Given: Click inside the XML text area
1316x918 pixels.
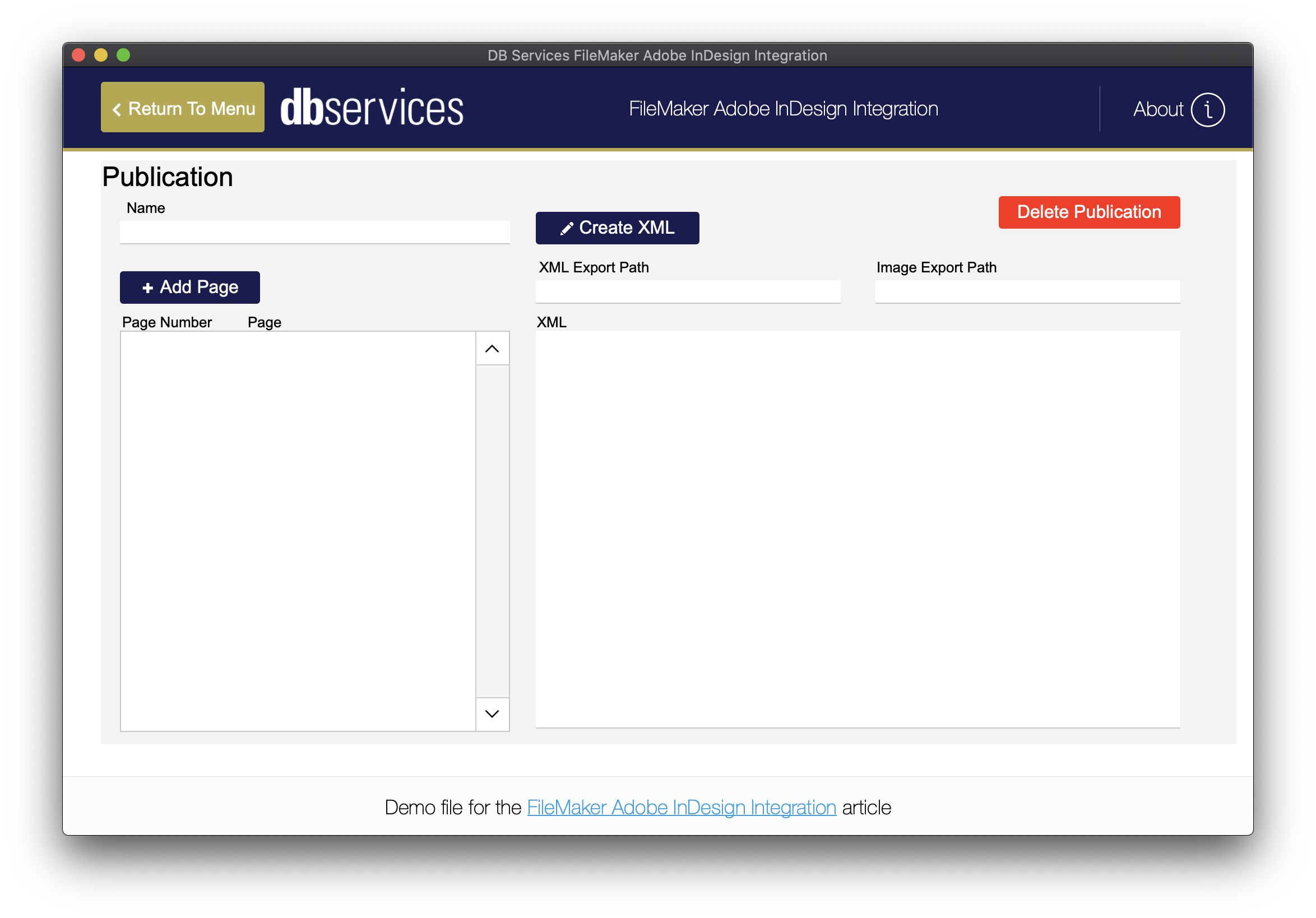Looking at the screenshot, I should tap(857, 529).
